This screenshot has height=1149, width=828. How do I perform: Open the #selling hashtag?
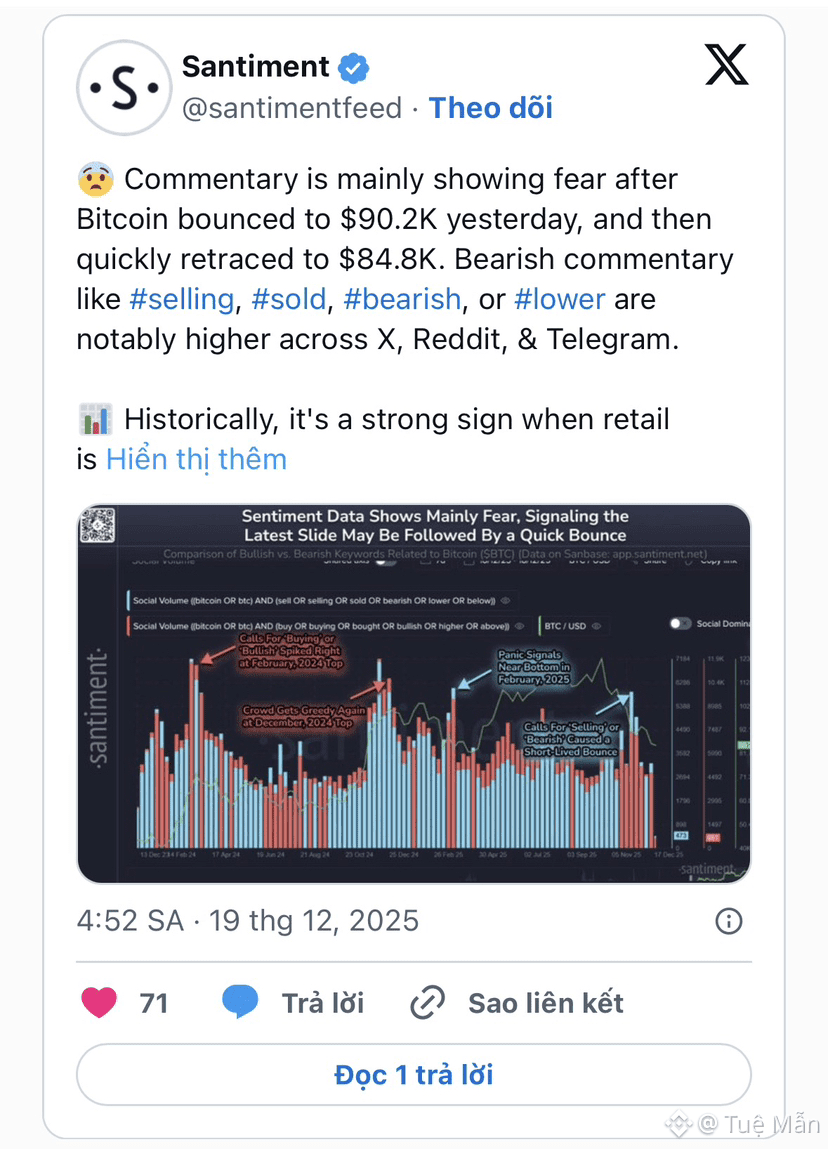tap(182, 299)
